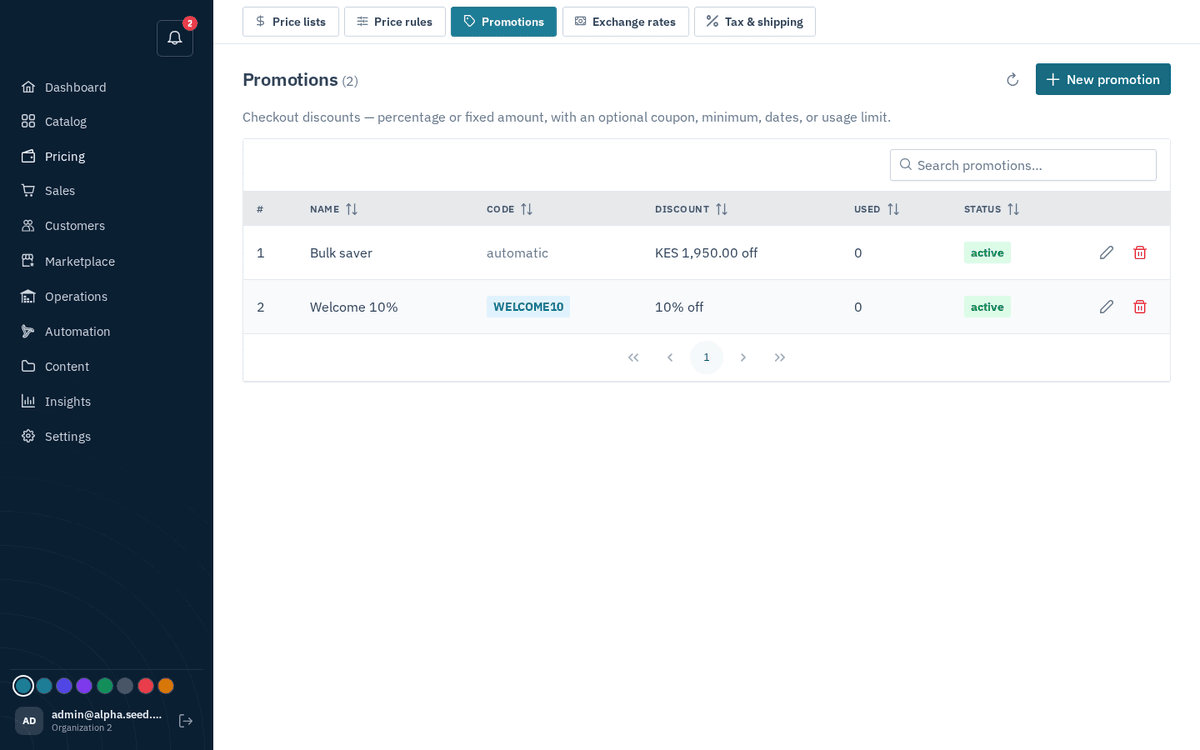Edit the Welcome 10% promotion
The height and width of the screenshot is (750, 1200).
tap(1106, 307)
